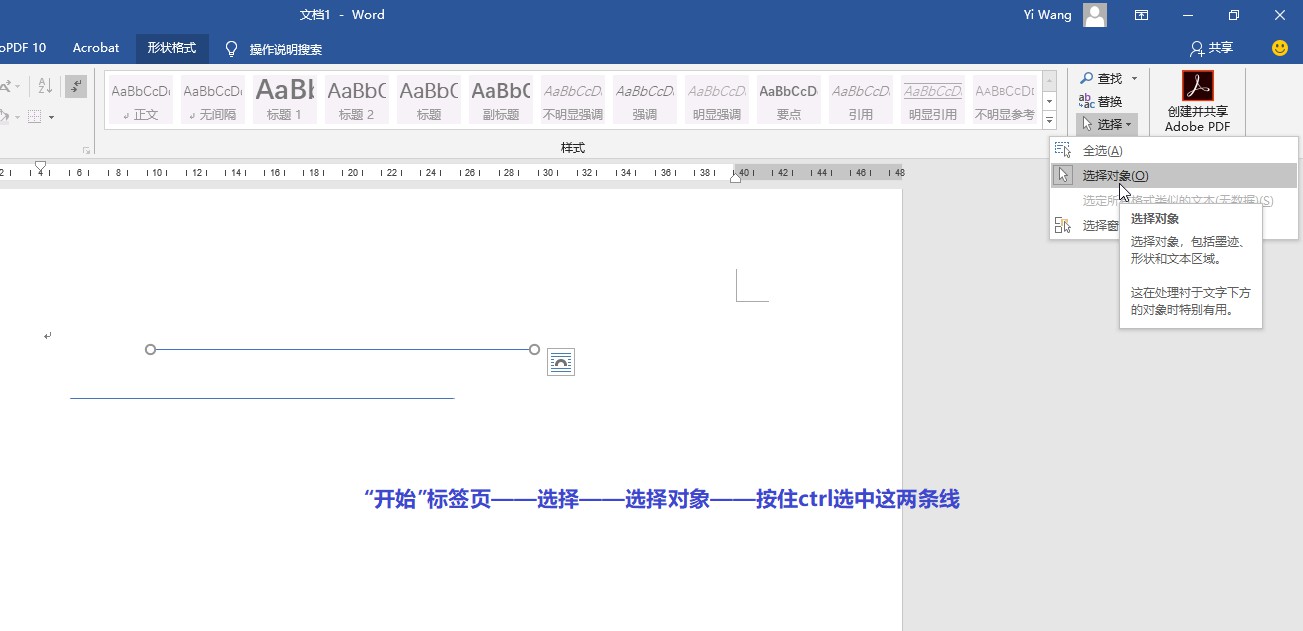Click the Create Adobe PDF icon
1303x631 pixels.
click(x=1196, y=85)
